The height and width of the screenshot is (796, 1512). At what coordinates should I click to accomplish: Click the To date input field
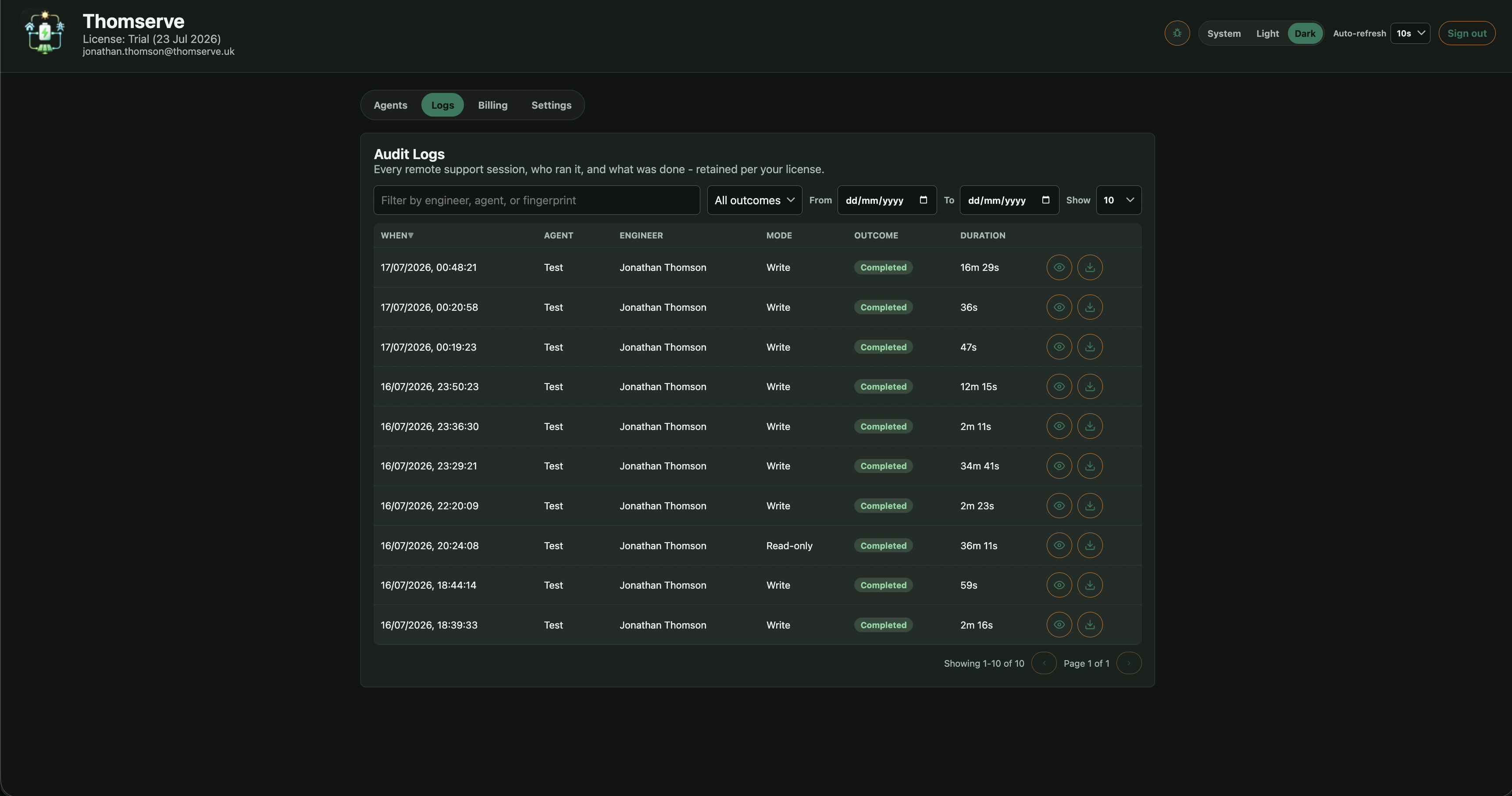(x=1009, y=200)
